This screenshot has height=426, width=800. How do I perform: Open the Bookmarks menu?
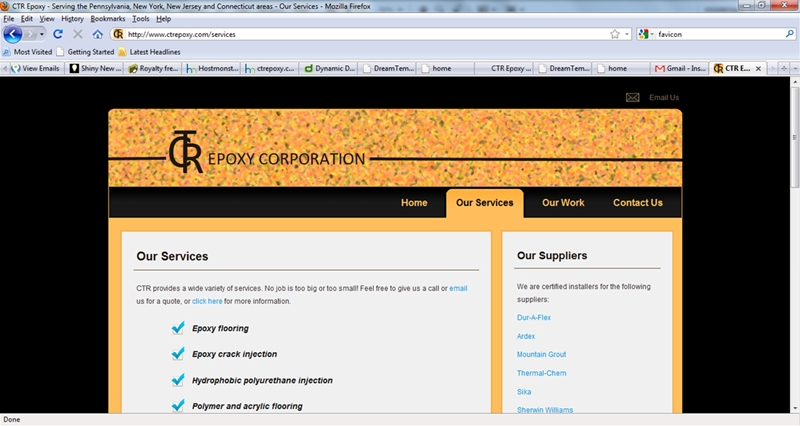click(108, 19)
